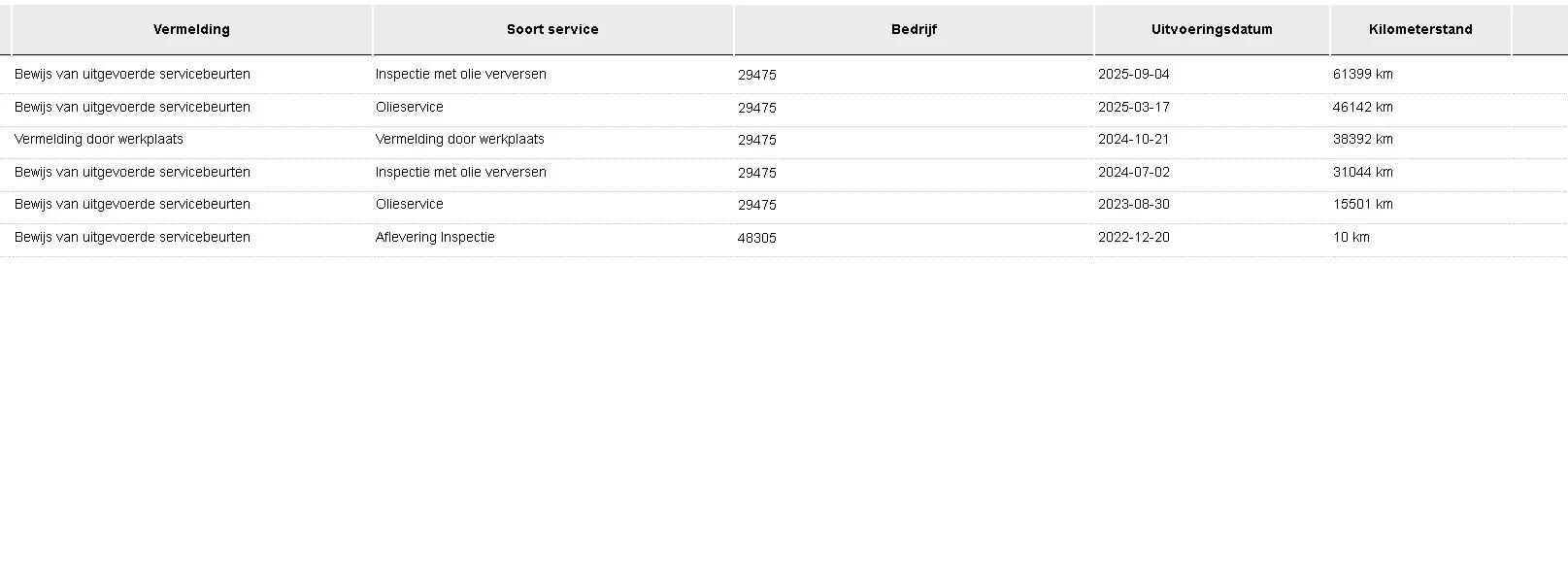Select Vermelding door werkplaats in first column
This screenshot has width=1568, height=563.
coord(99,139)
